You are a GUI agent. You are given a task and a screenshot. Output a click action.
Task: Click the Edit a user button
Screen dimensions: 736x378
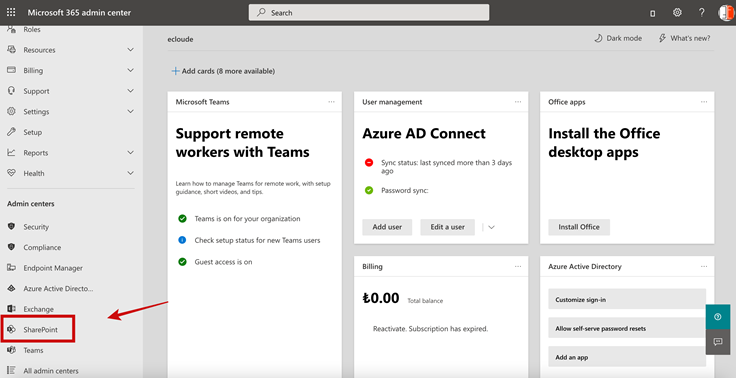(x=447, y=227)
